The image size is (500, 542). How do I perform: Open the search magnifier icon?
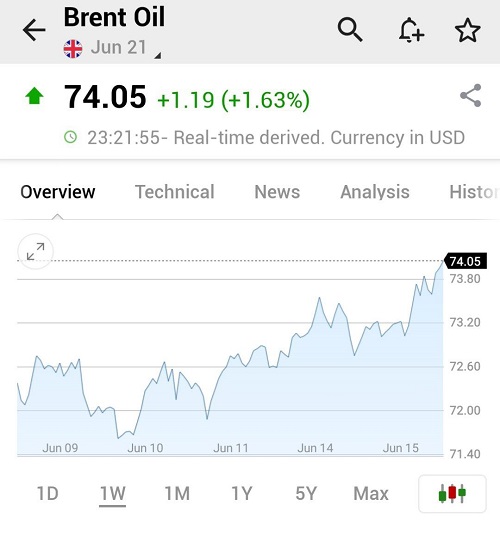click(x=350, y=30)
